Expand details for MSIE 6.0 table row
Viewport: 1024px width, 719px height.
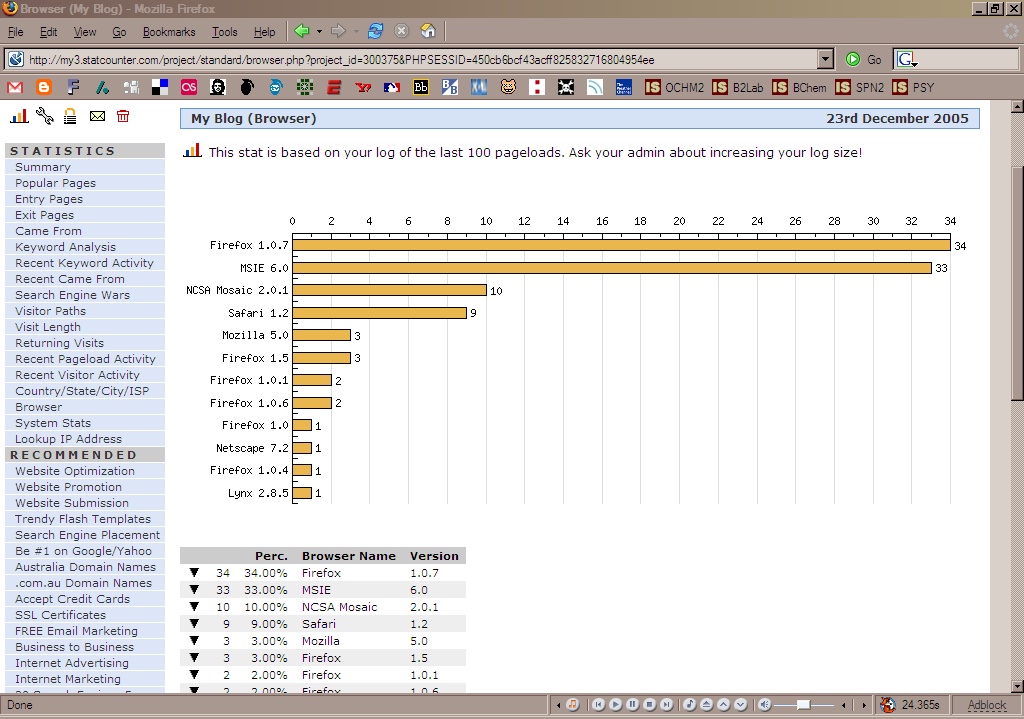[194, 590]
